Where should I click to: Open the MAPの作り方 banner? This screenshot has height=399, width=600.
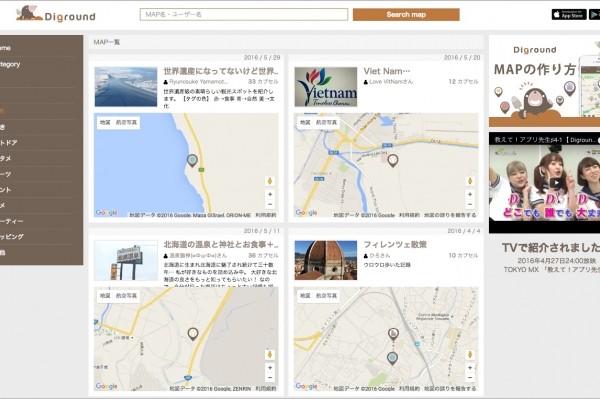[545, 81]
